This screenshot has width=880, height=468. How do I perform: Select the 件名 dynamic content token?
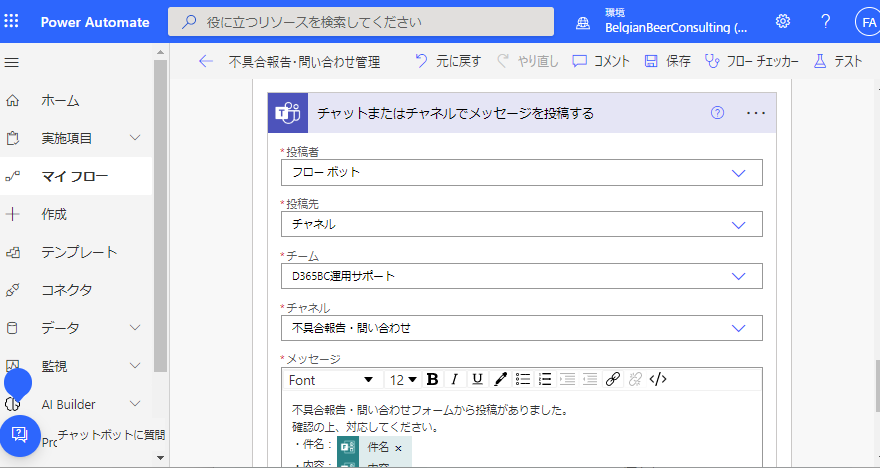click(374, 447)
